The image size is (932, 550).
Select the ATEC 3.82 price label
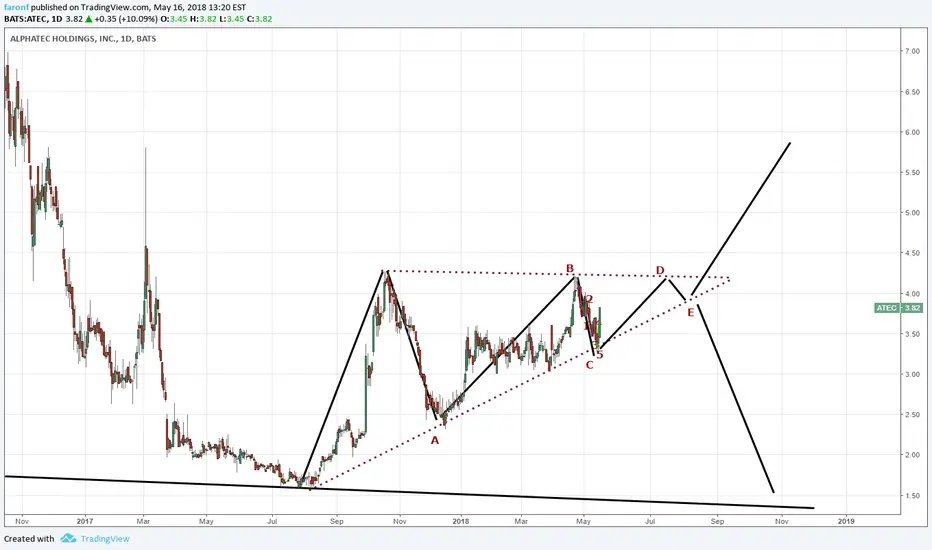point(898,308)
